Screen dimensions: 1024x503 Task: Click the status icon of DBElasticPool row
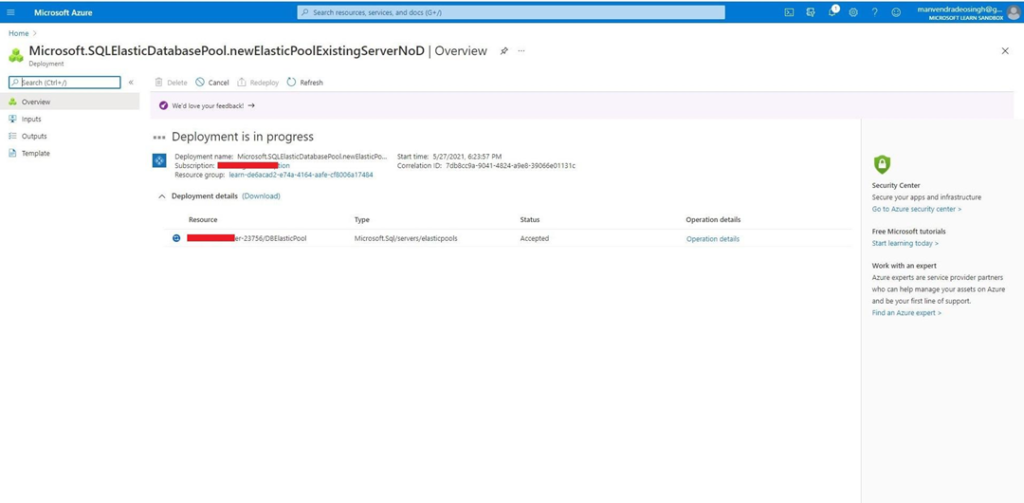176,238
